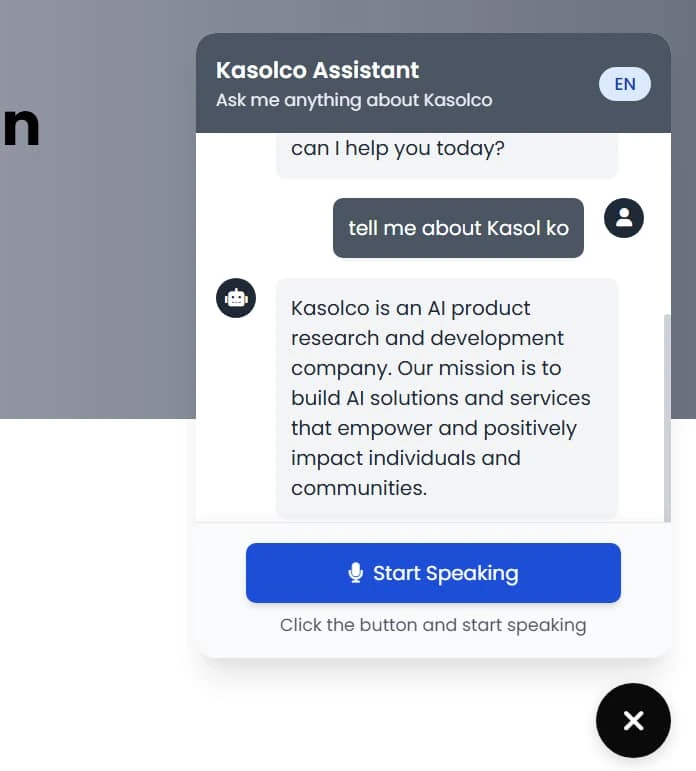The height and width of the screenshot is (771, 696).
Task: Click the "impact individuals and" reply line
Action: click(x=405, y=458)
